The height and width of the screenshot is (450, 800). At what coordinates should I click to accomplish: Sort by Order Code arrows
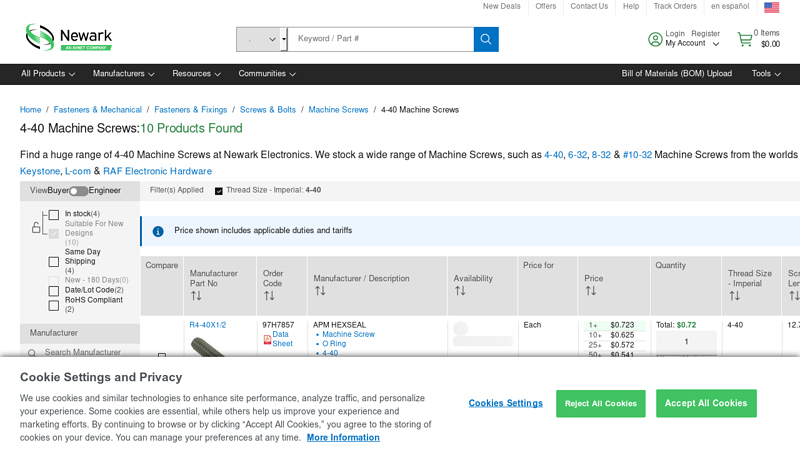point(269,295)
